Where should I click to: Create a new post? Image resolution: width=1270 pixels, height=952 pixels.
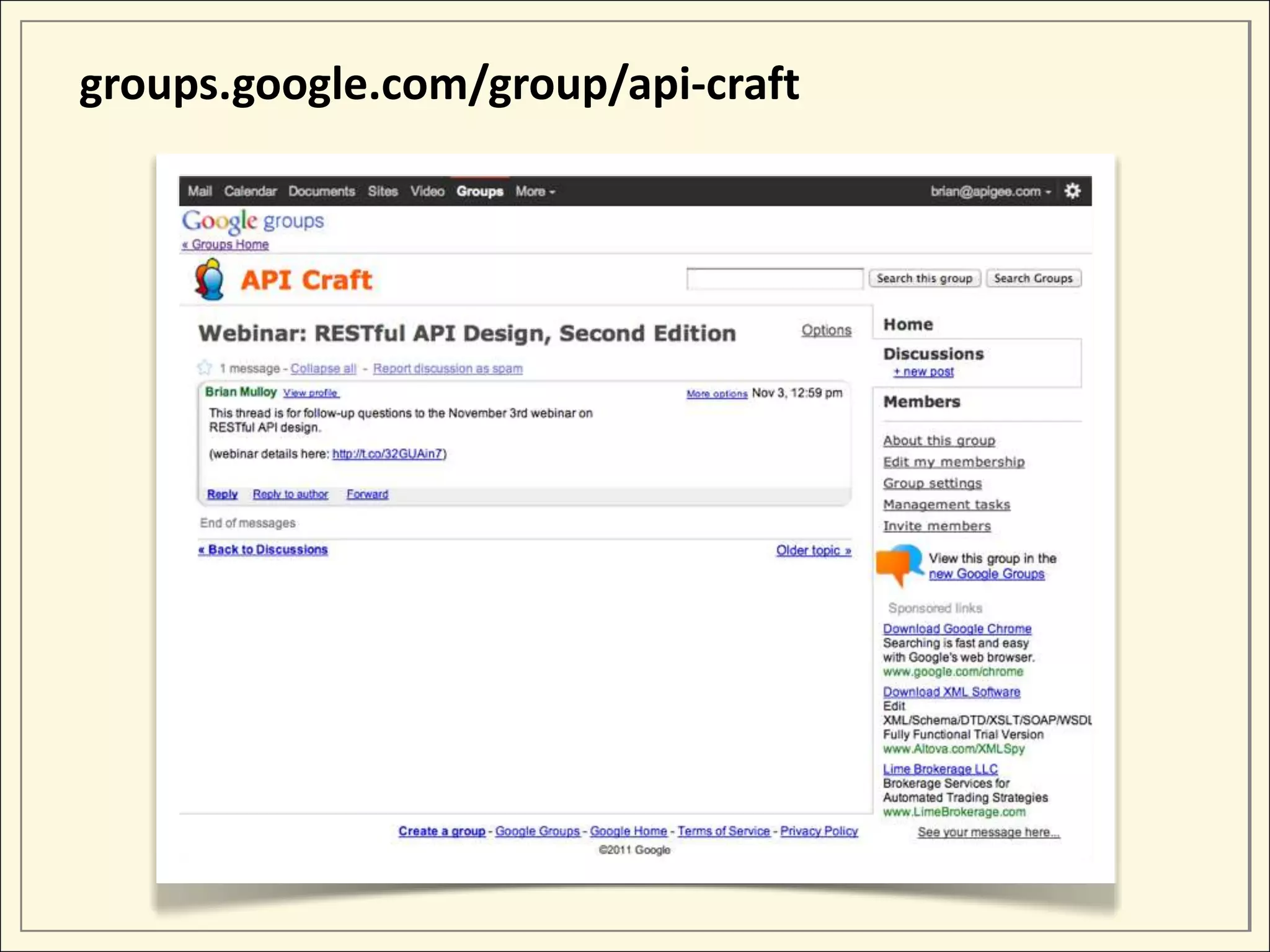pos(923,372)
